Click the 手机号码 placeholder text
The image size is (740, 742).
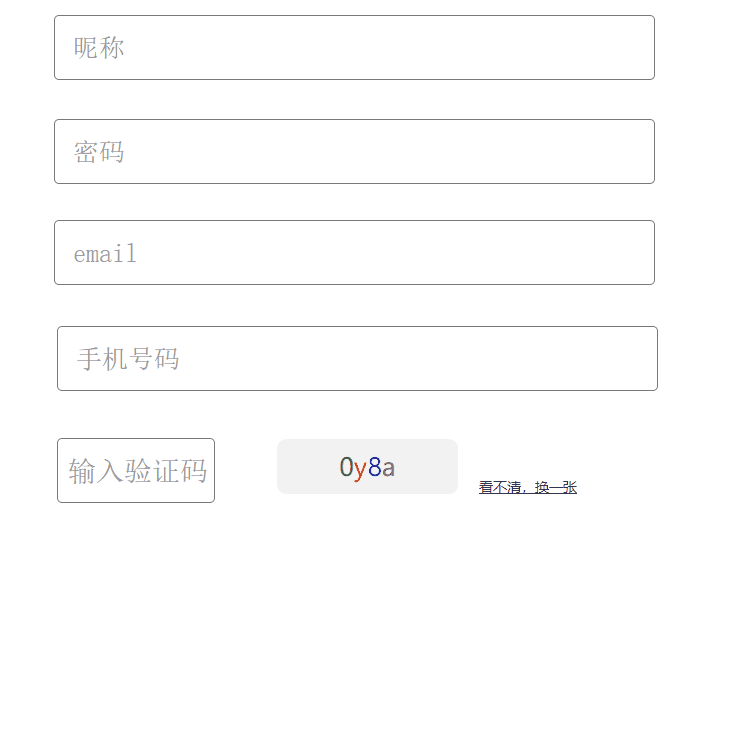click(x=128, y=359)
